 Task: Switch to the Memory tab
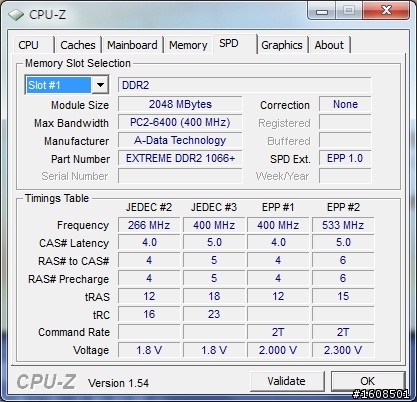[x=188, y=45]
